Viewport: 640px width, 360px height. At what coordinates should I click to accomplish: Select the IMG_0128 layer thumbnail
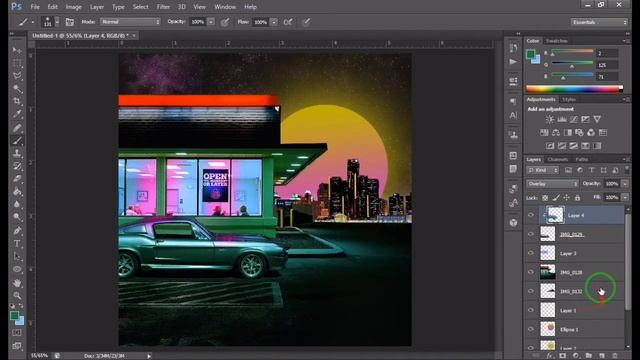coord(548,272)
